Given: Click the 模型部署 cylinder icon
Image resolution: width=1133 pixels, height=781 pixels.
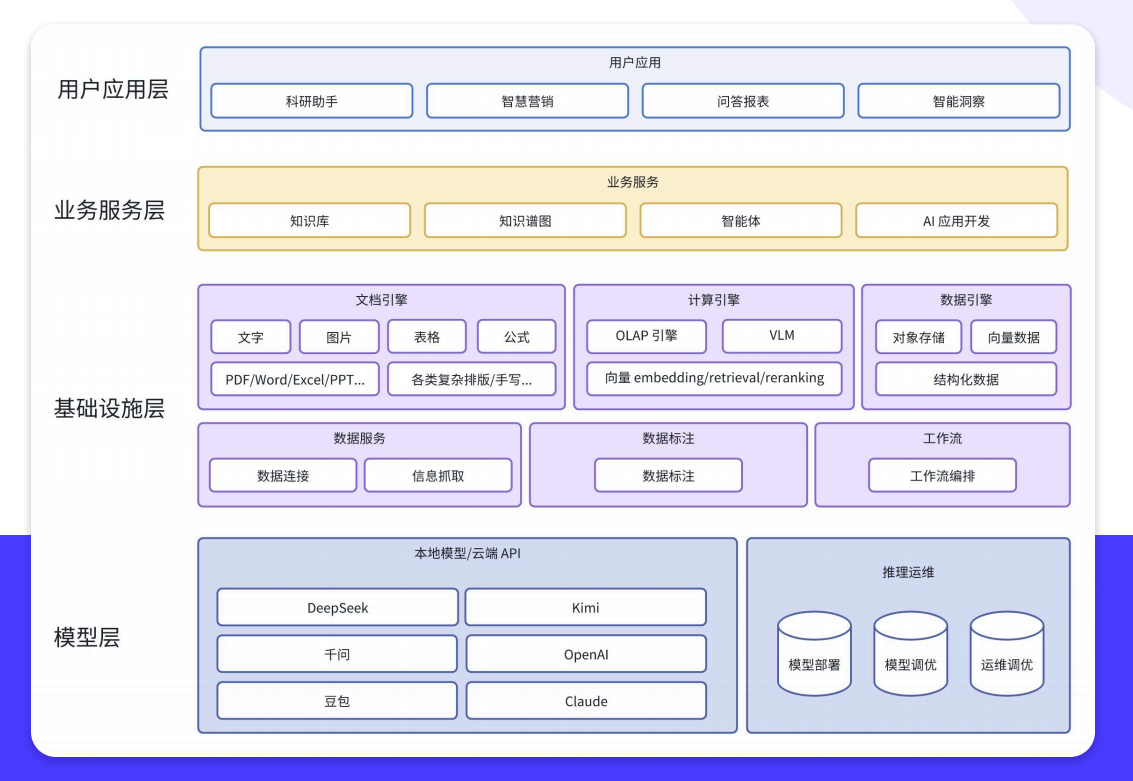Looking at the screenshot, I should tap(814, 655).
